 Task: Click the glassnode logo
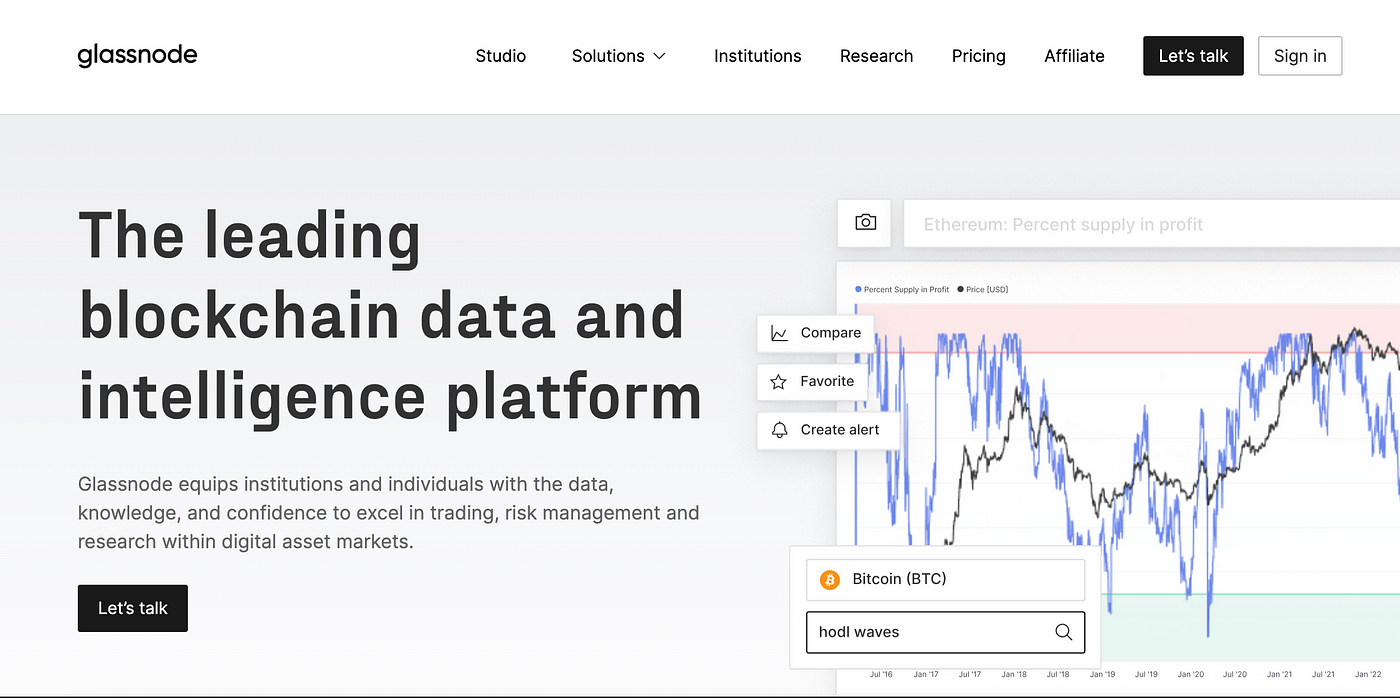pos(137,55)
